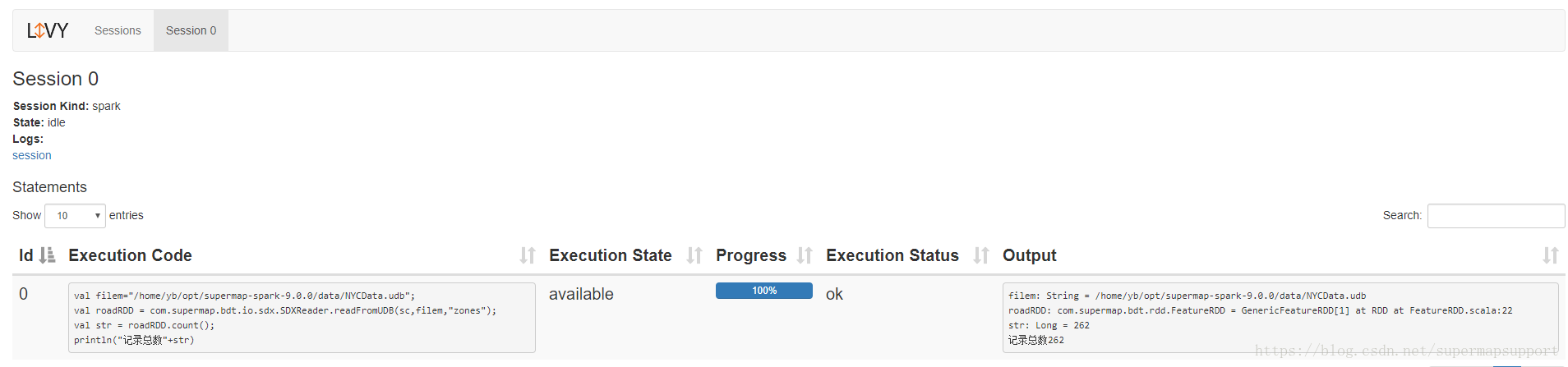The image size is (1568, 367).
Task: Click the Execution Code header text
Action: pos(130,255)
